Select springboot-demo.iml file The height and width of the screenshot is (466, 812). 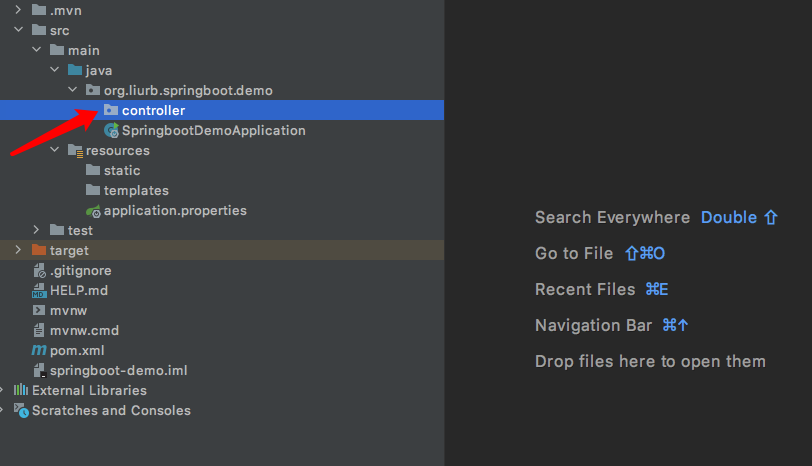point(222,371)
